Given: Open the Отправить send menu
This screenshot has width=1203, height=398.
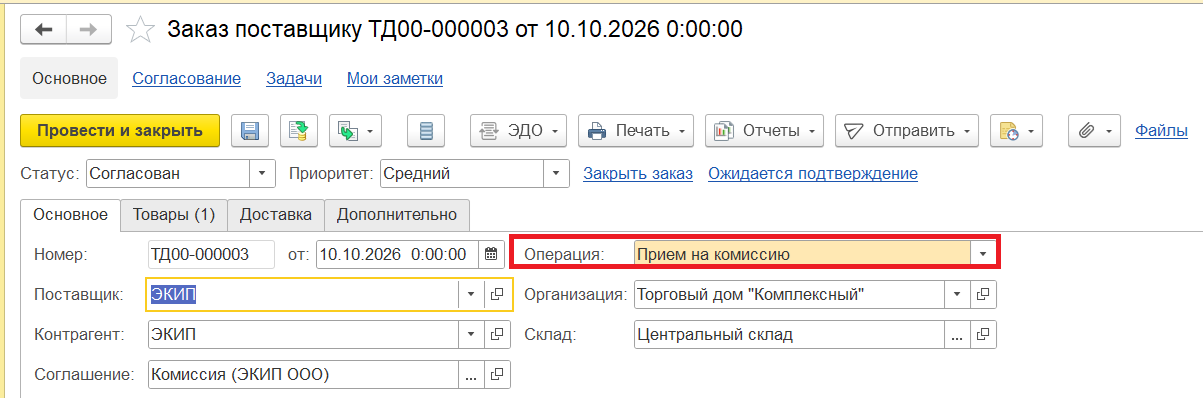Looking at the screenshot, I should (x=907, y=130).
